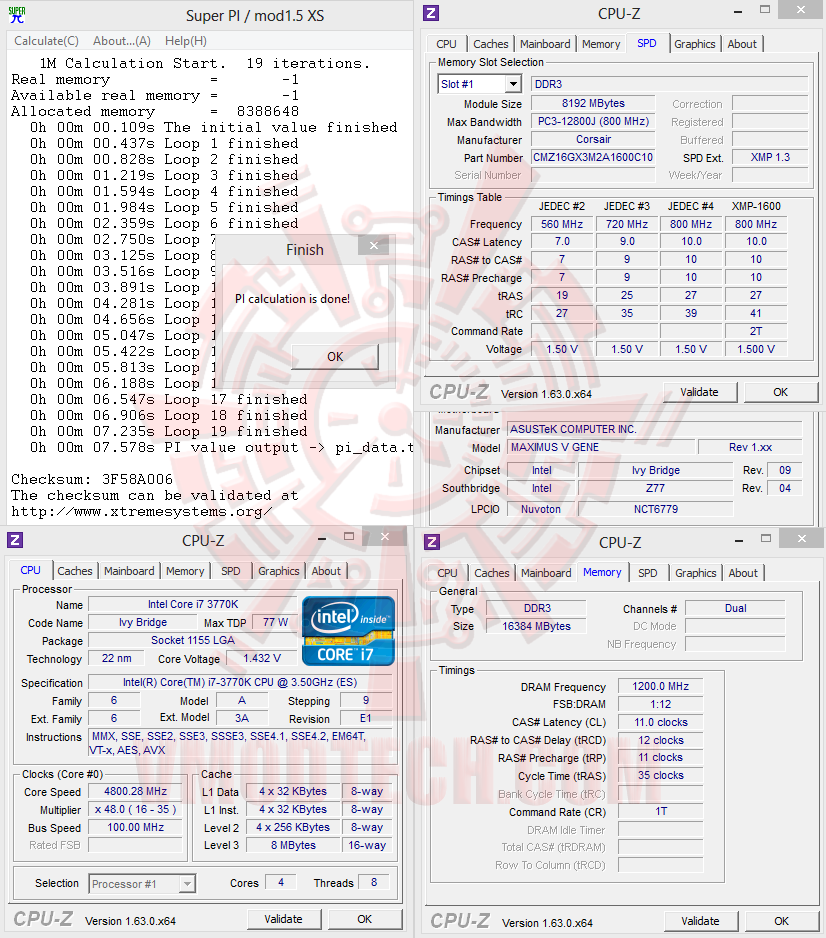Click the Super PI app icon
826x938 pixels.
click(x=17, y=15)
